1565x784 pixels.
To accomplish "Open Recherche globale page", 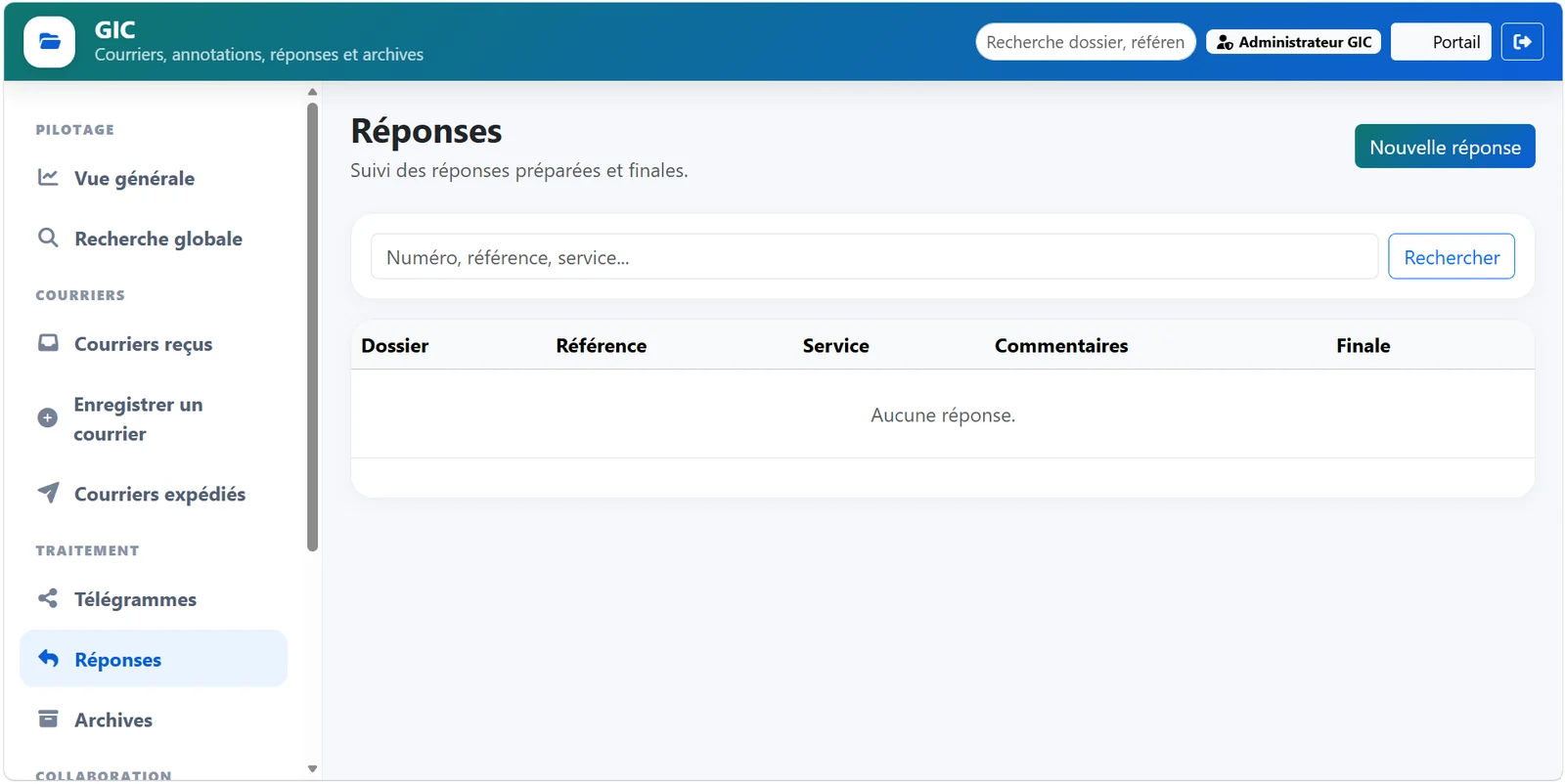I will tap(154, 239).
